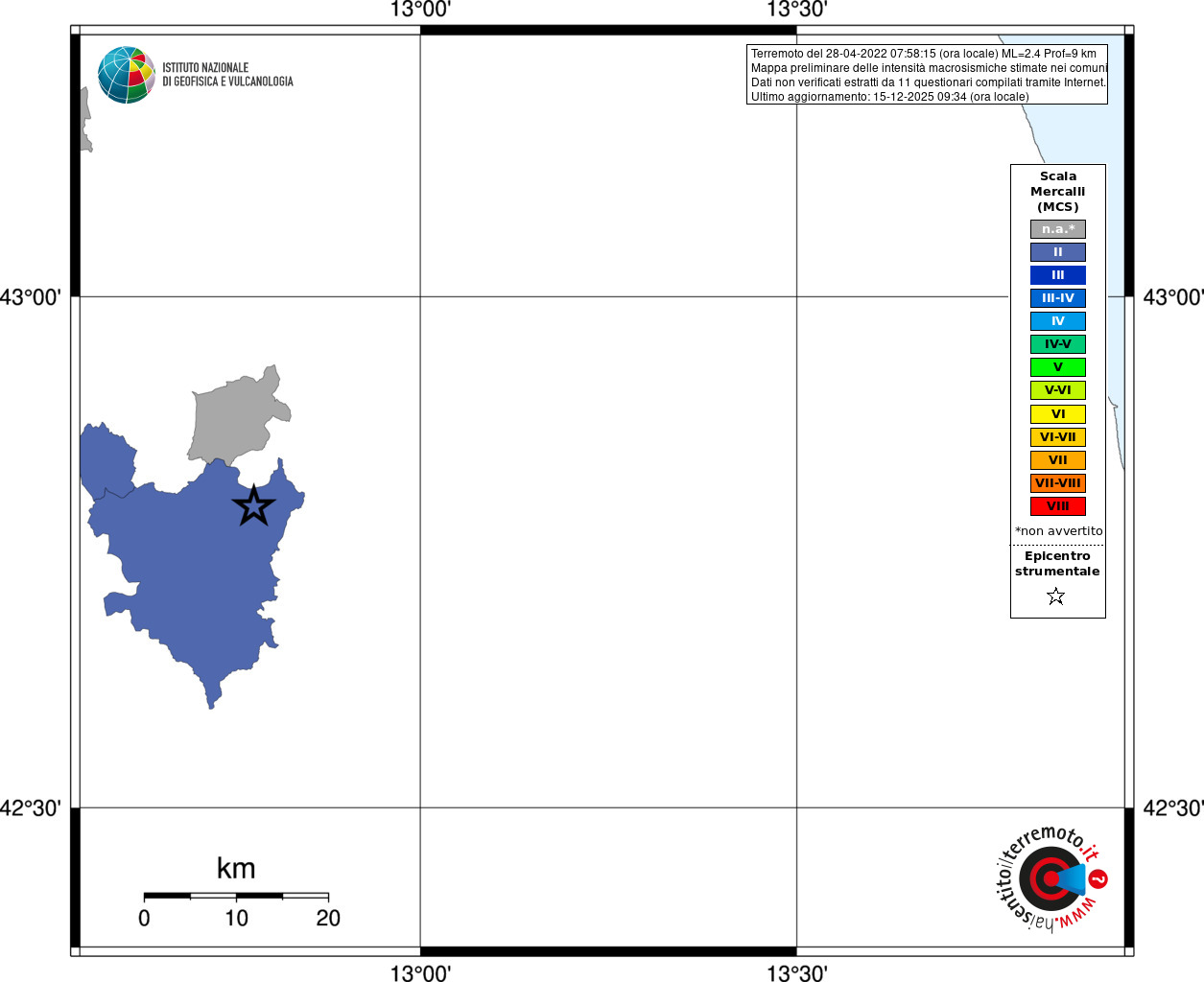
Task: Click 'ISTITUTO NAZIONALE DI GEOFISICA E VULCANOLOGIA' text
Action: 227,75
